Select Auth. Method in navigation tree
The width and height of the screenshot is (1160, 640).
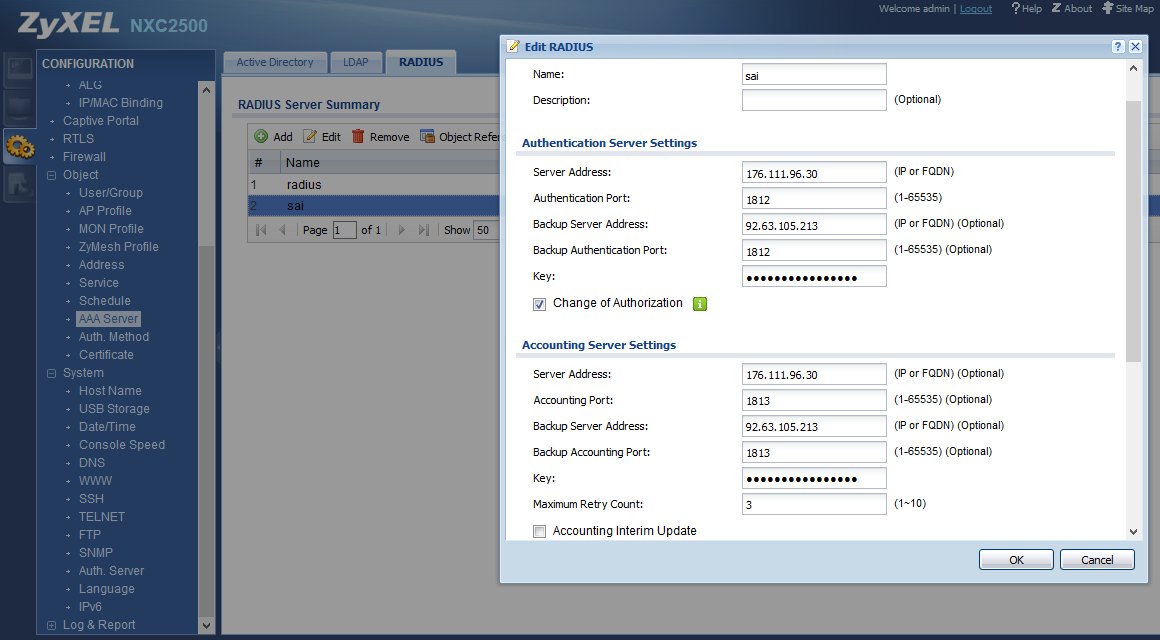114,337
